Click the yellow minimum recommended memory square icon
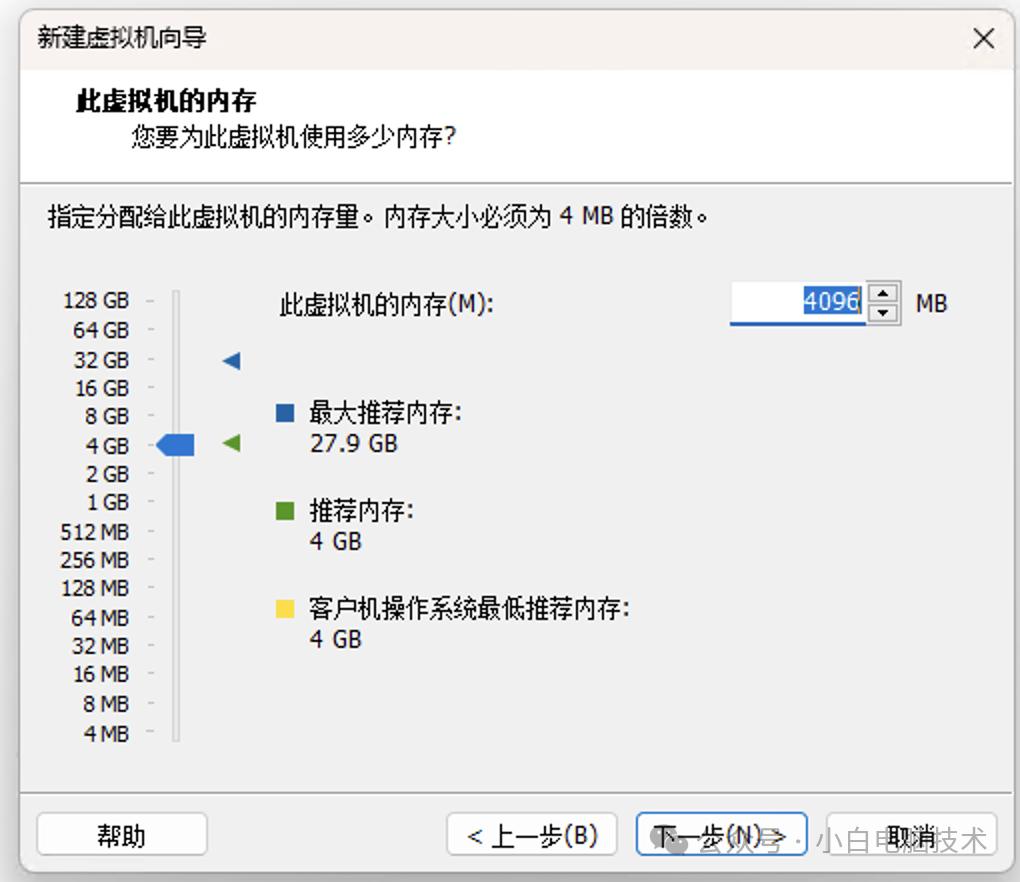The width and height of the screenshot is (1020, 882). pos(286,607)
